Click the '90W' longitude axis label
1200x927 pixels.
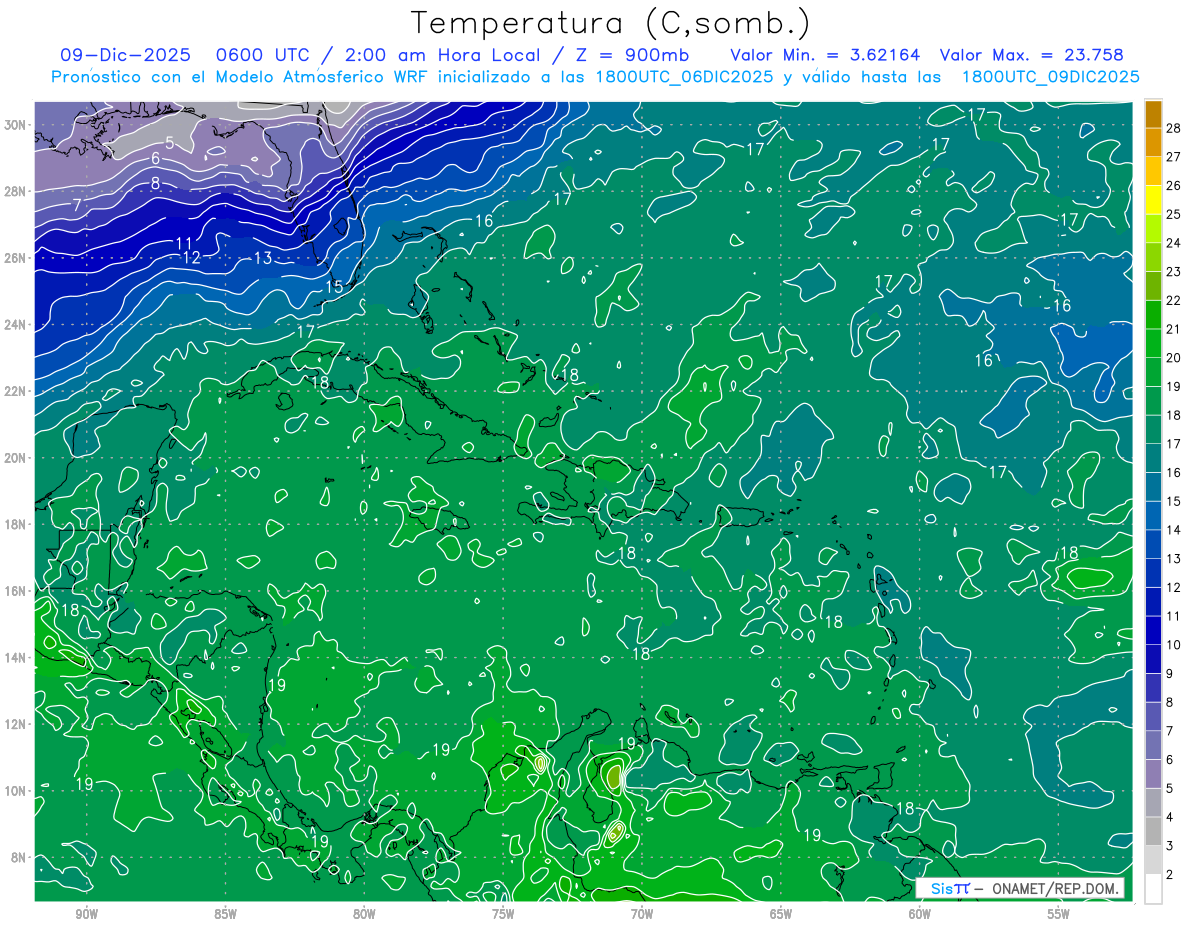click(x=87, y=914)
